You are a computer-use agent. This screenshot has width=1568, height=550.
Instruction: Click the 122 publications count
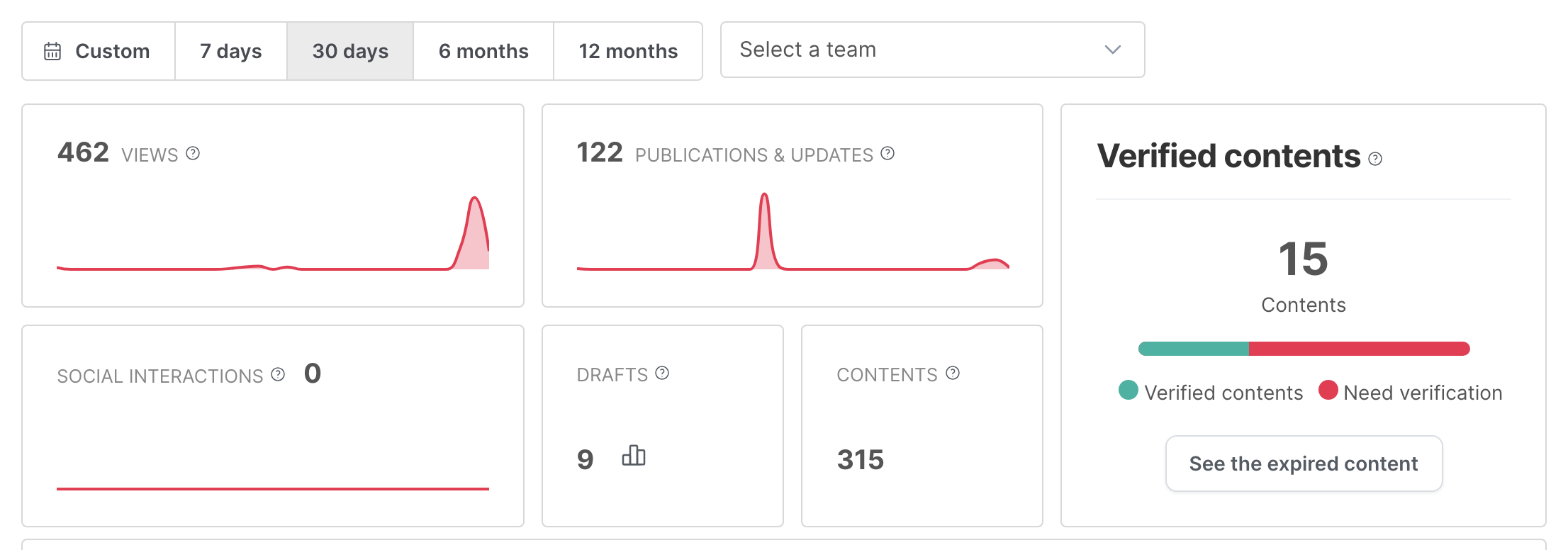[x=600, y=152]
